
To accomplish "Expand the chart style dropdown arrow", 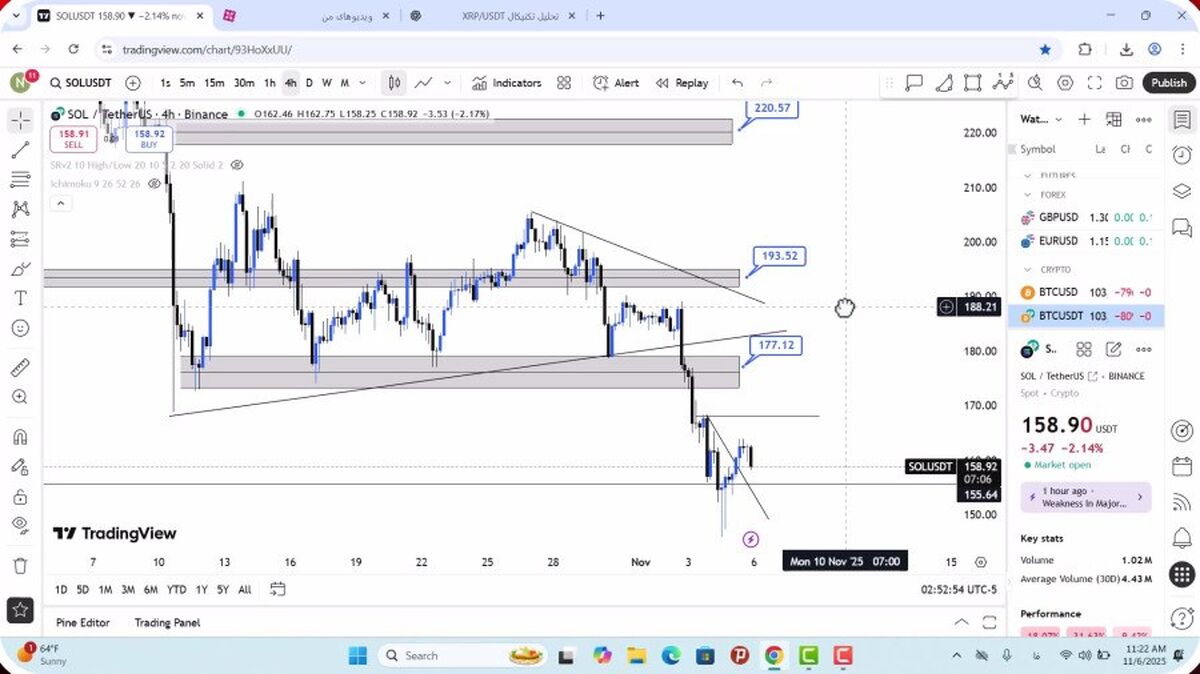I will click(x=447, y=83).
